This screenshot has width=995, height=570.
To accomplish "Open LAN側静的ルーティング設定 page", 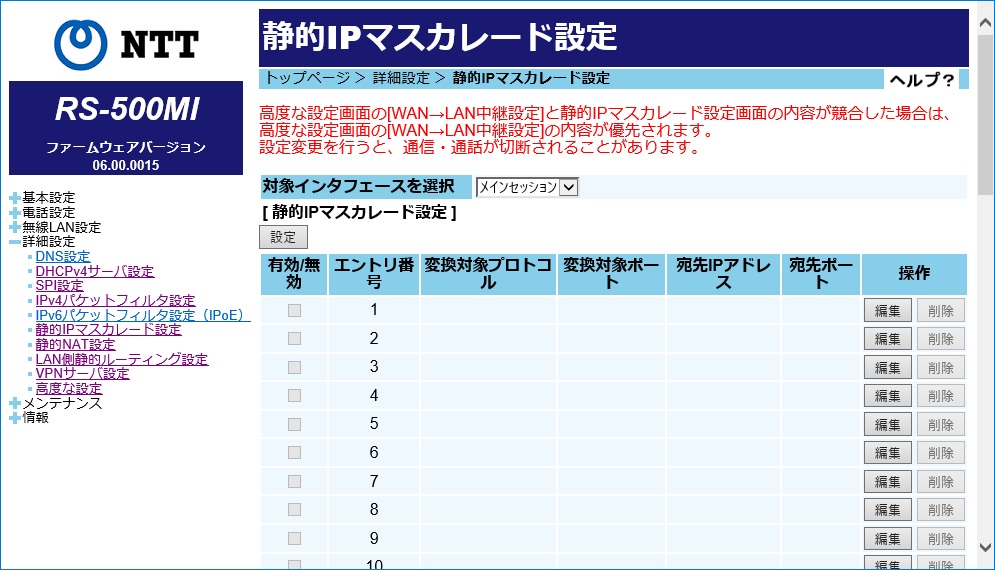I will click(122, 359).
